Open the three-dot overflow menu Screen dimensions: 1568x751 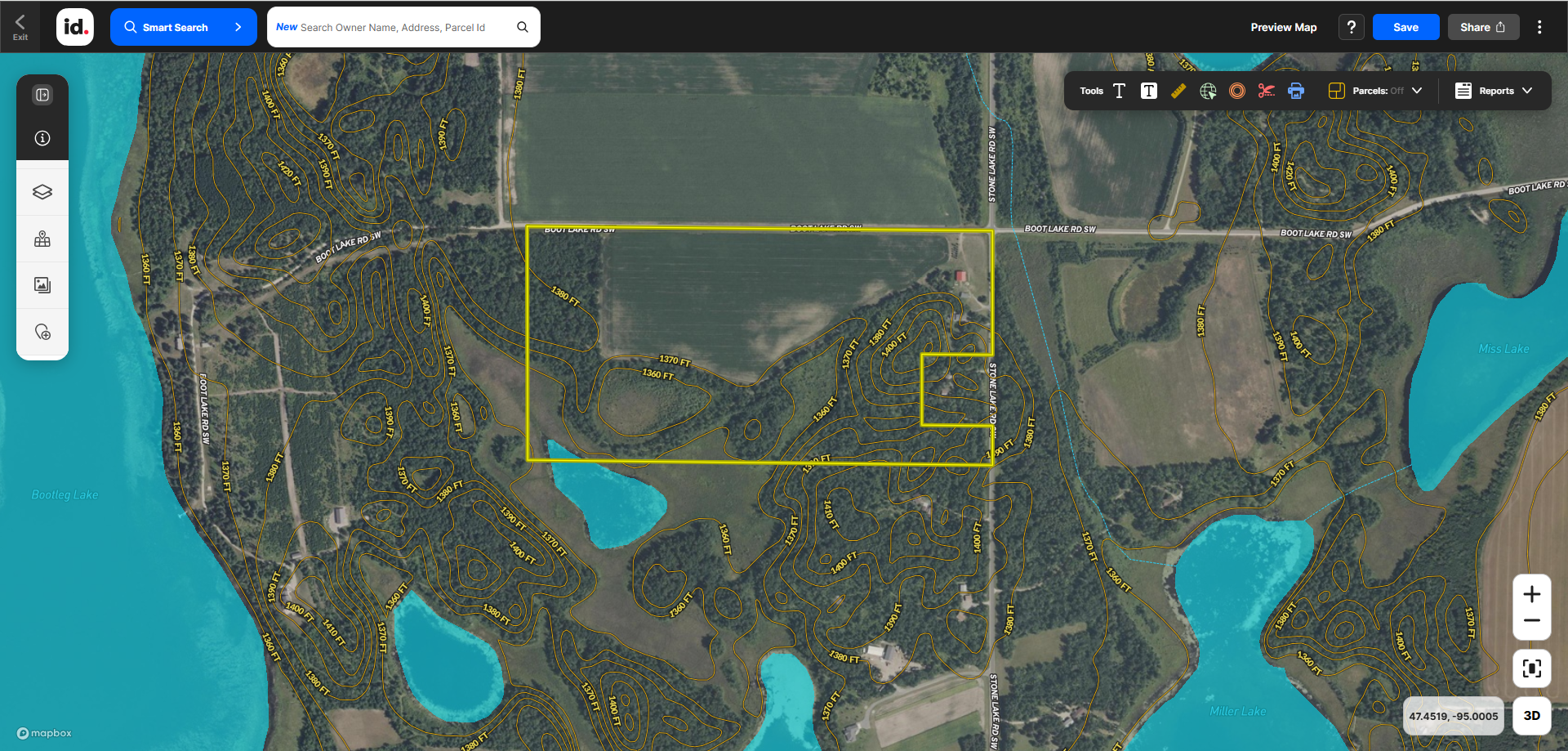click(x=1539, y=26)
